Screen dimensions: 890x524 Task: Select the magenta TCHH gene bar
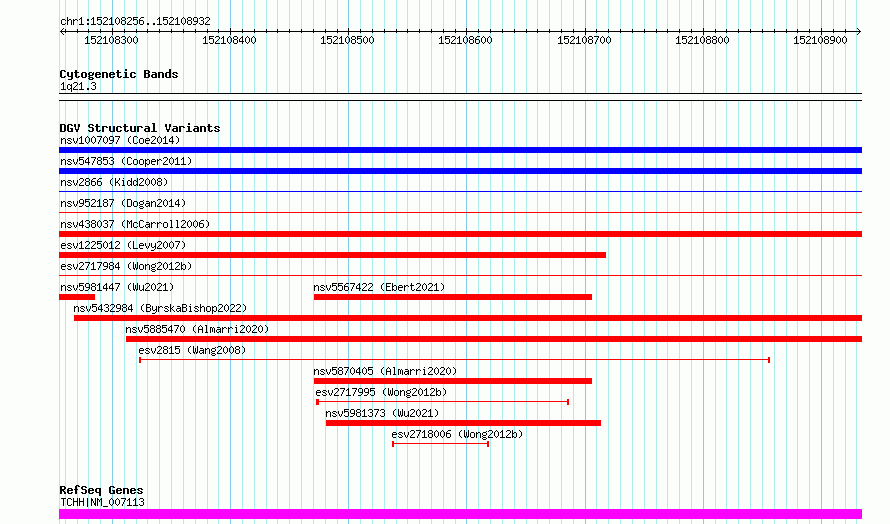[460, 514]
